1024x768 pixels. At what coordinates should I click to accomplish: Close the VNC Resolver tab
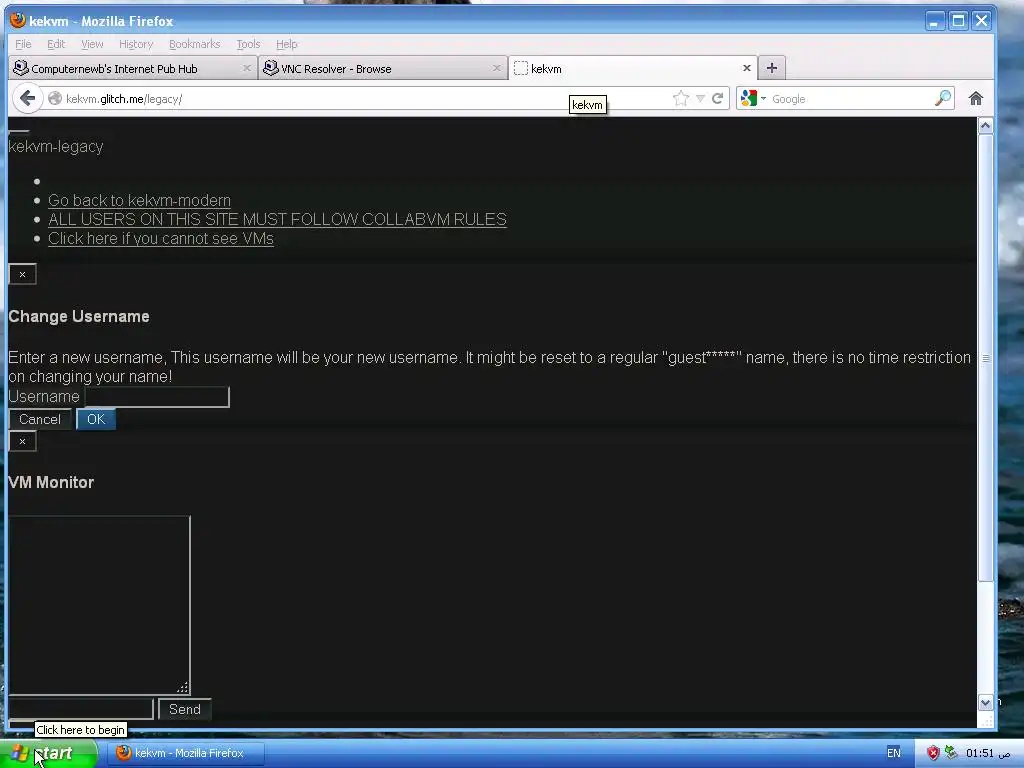(x=496, y=68)
